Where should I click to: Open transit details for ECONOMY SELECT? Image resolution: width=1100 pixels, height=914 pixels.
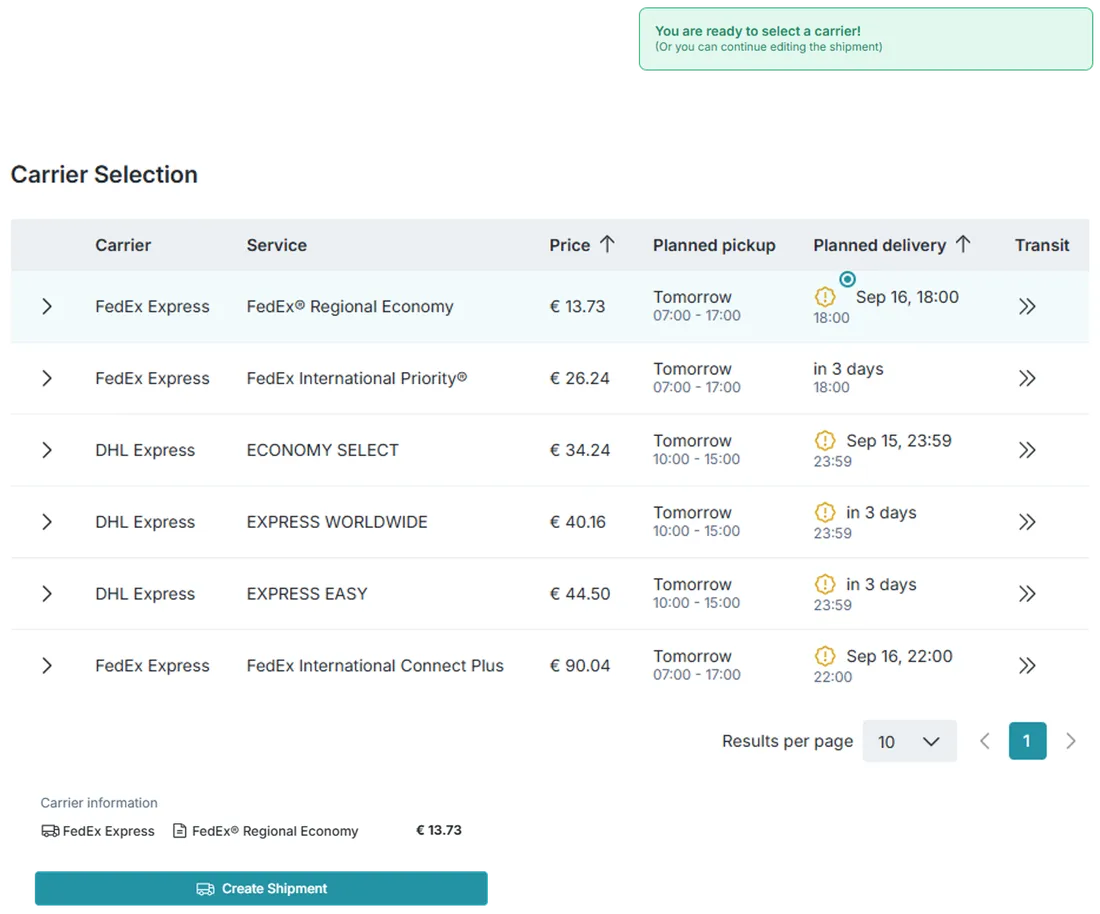[1027, 450]
